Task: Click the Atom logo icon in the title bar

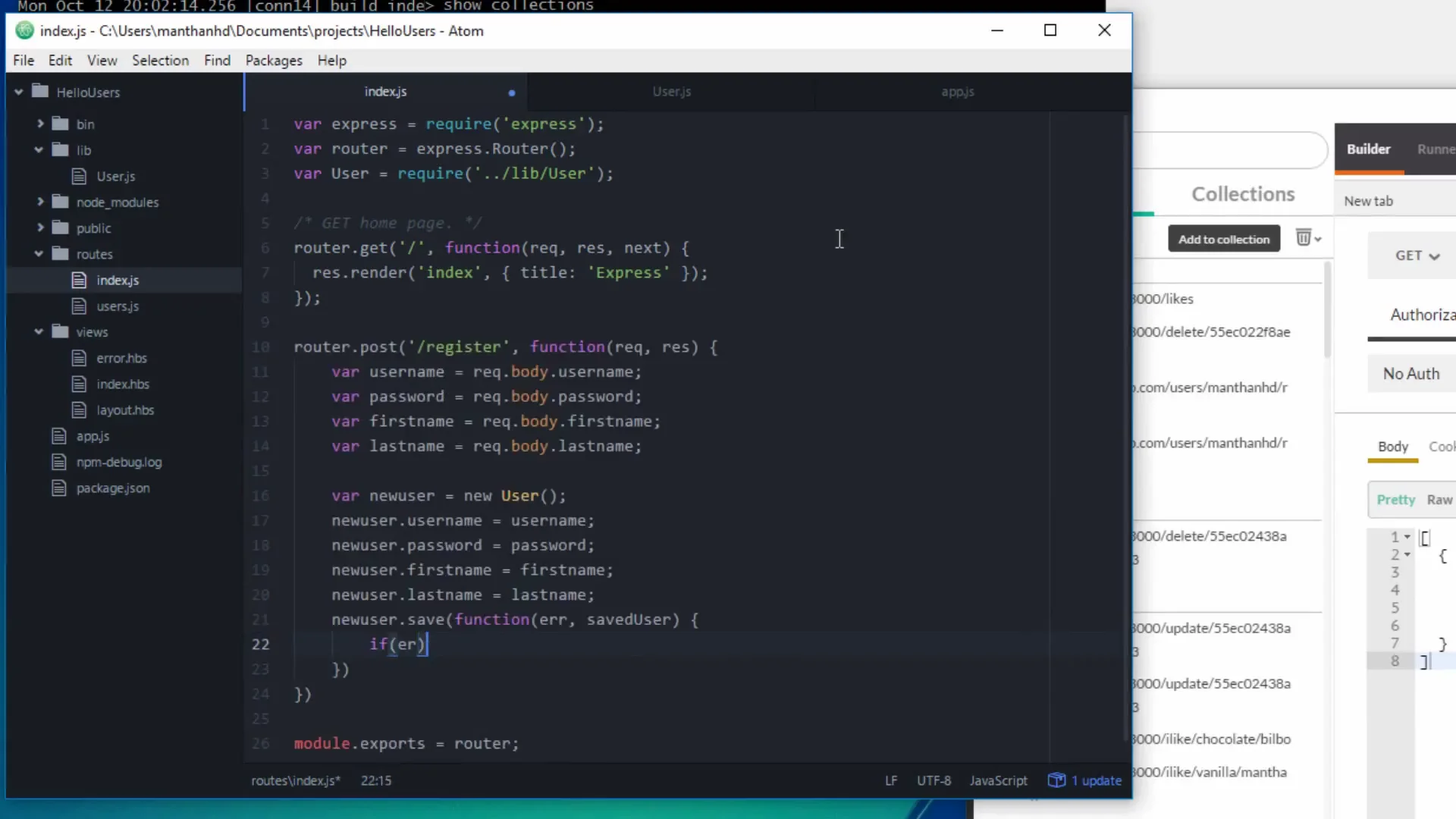Action: point(24,31)
